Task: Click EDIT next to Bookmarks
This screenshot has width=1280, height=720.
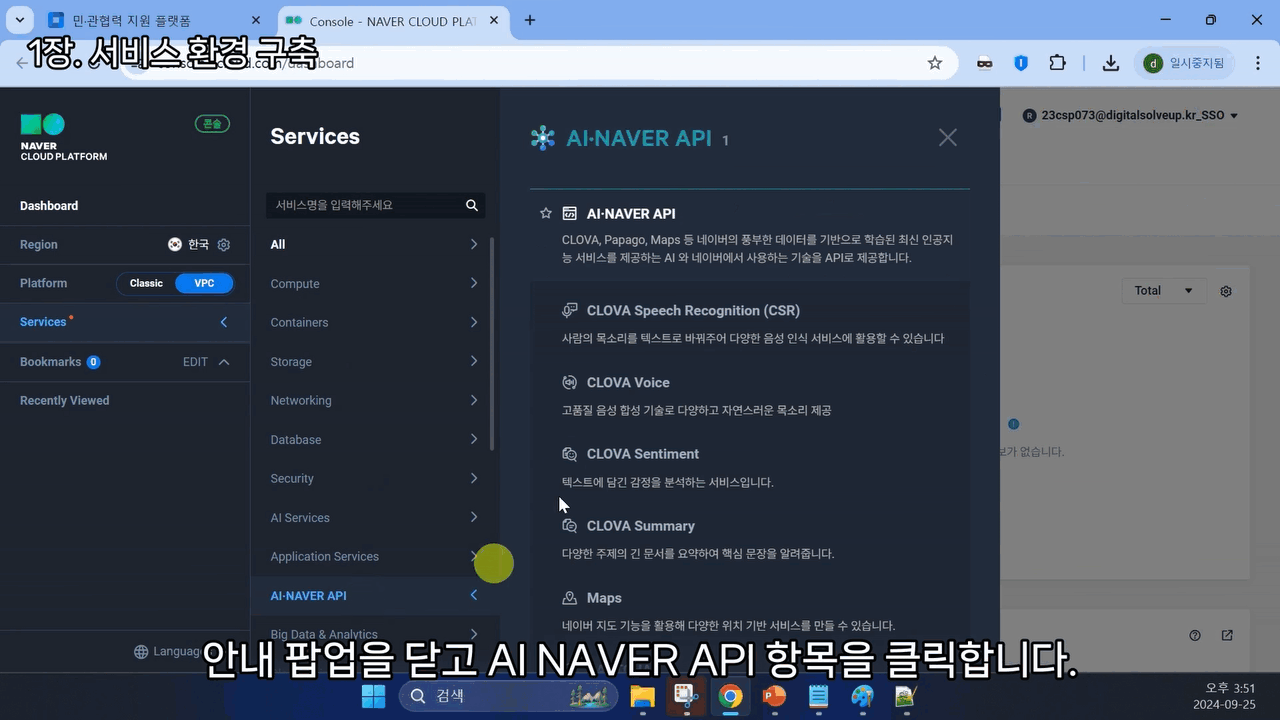Action: [195, 362]
